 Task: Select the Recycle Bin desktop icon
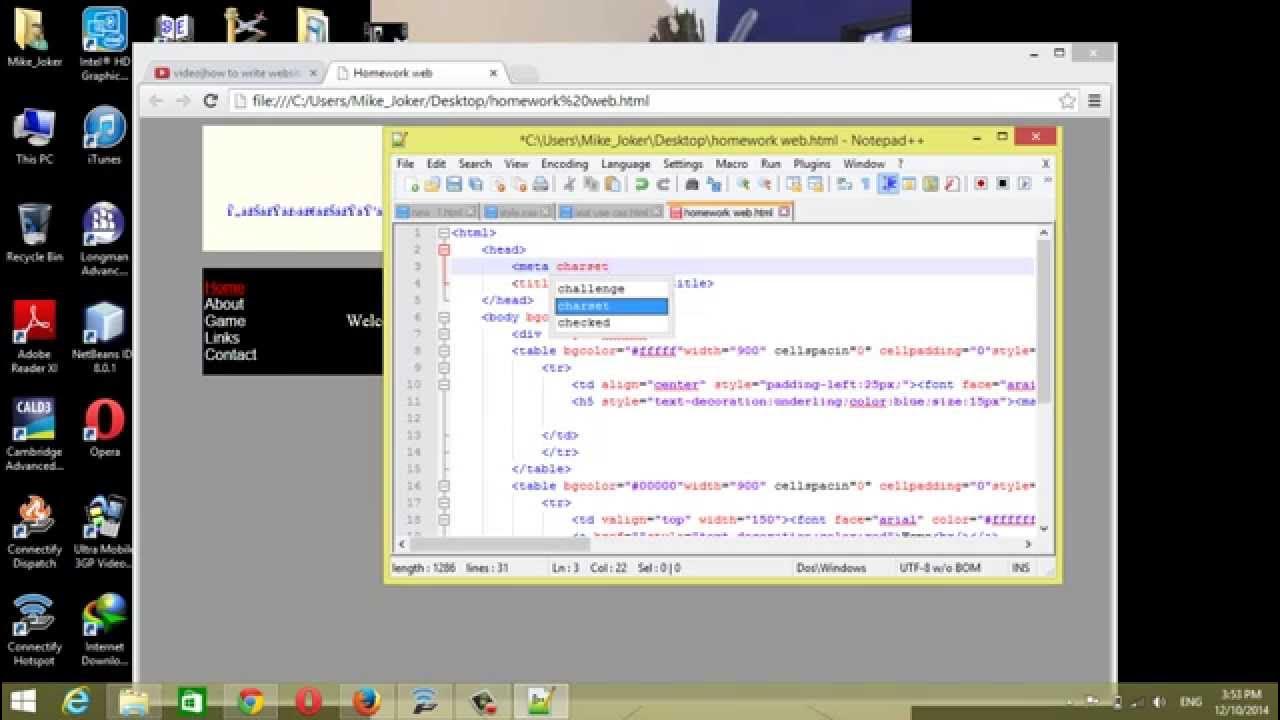[x=34, y=233]
